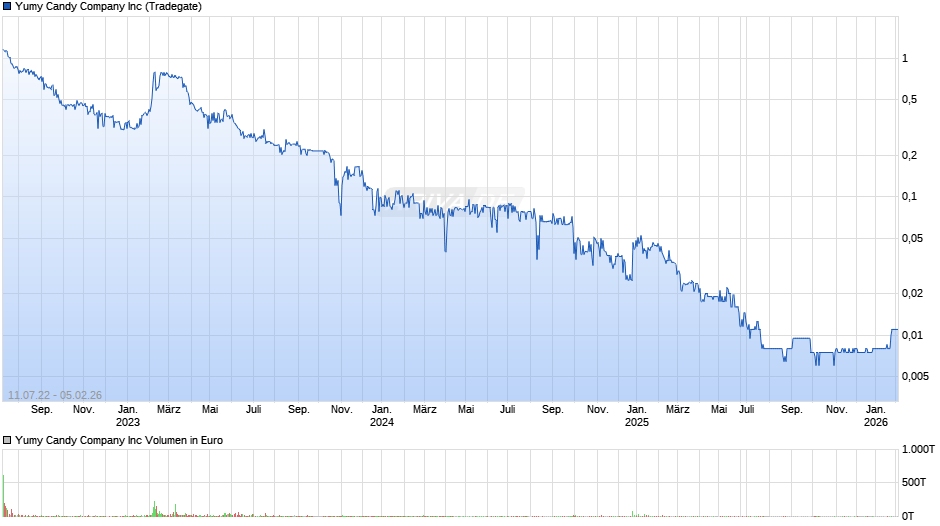Click the price axis value '0,1'
940x526 pixels.
(x=909, y=197)
